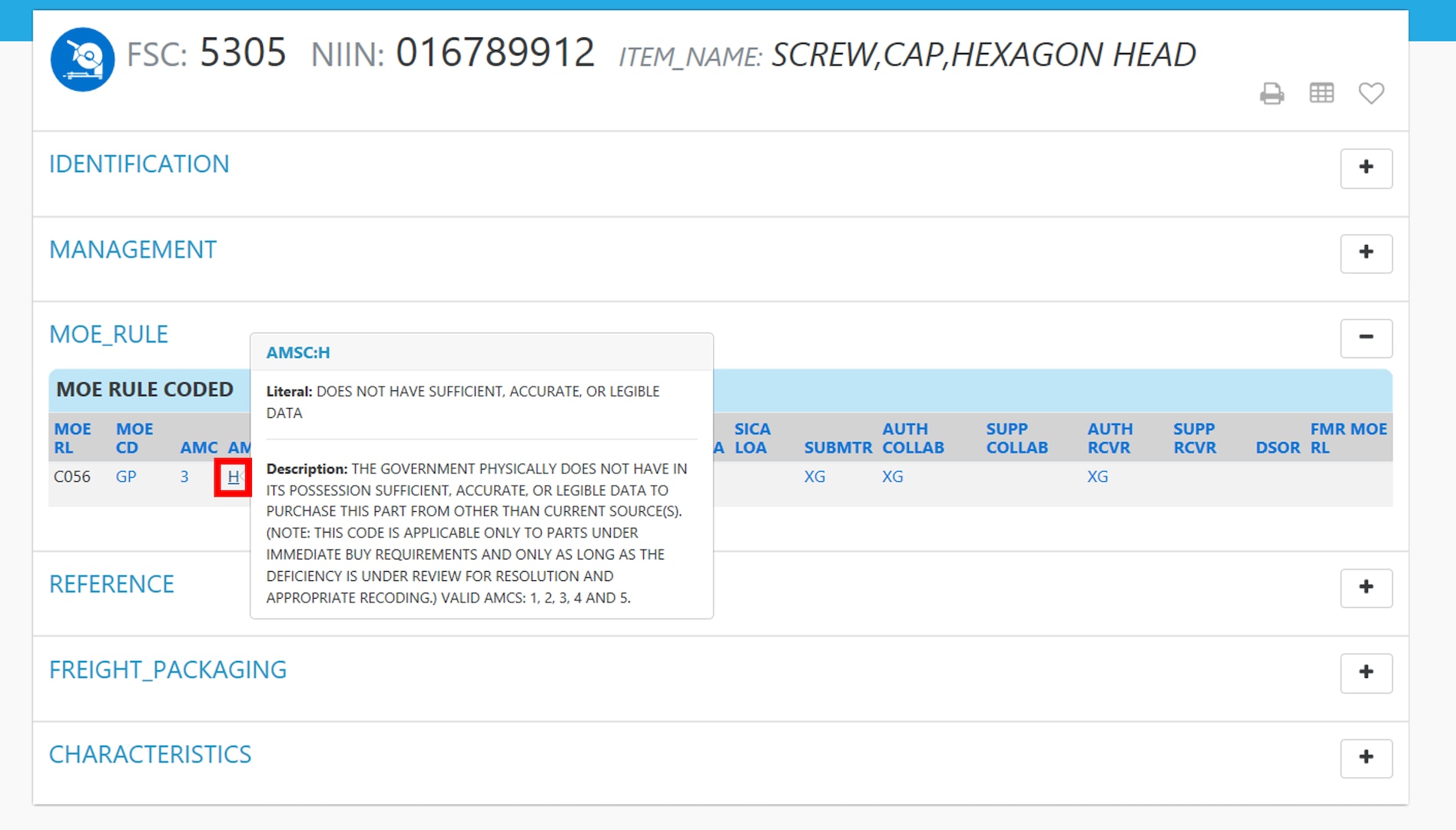Viewport: 1456px width, 830px height.
Task: Click the AMC column header
Action: coord(199,447)
